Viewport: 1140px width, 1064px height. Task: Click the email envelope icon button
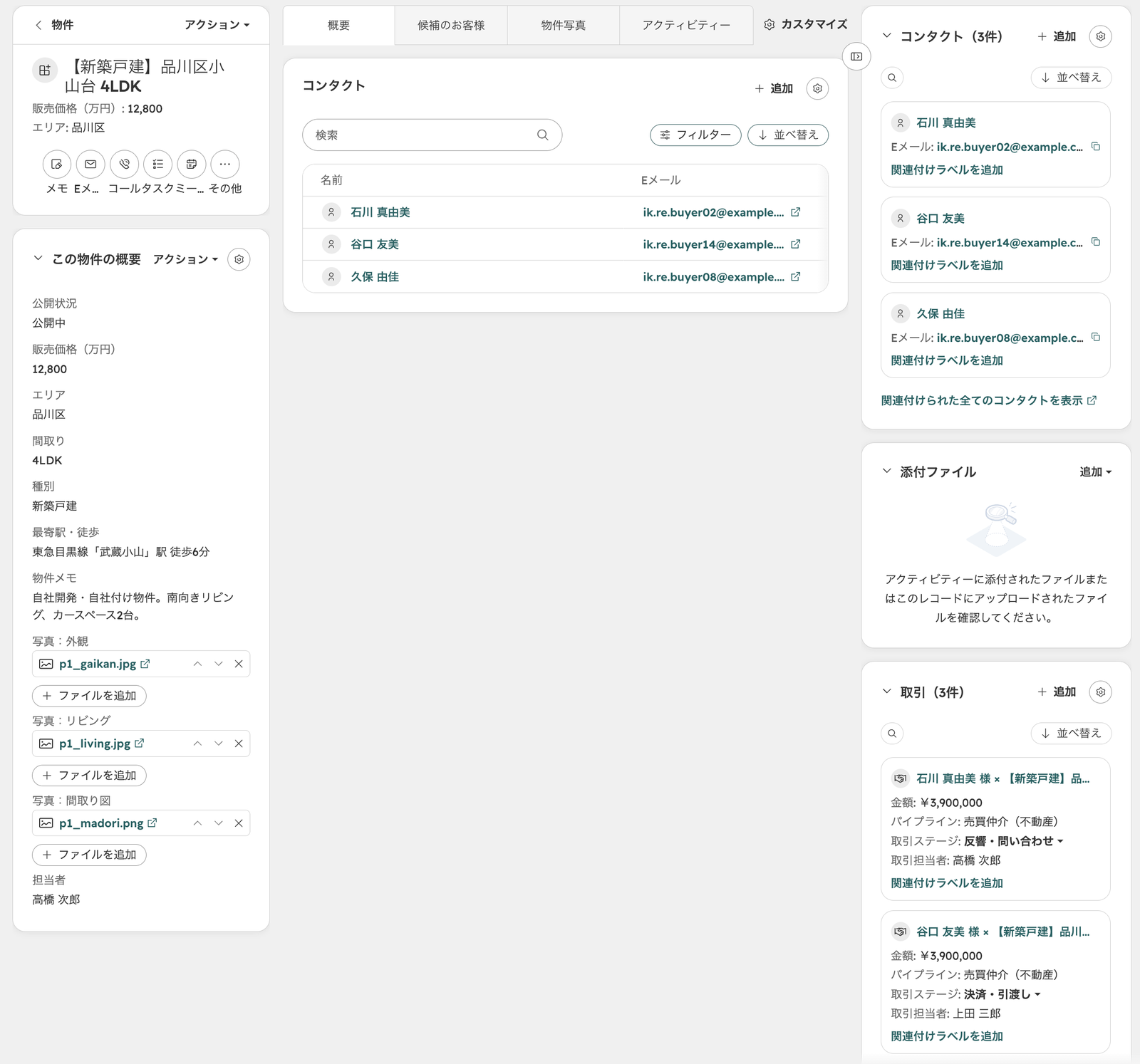click(90, 164)
